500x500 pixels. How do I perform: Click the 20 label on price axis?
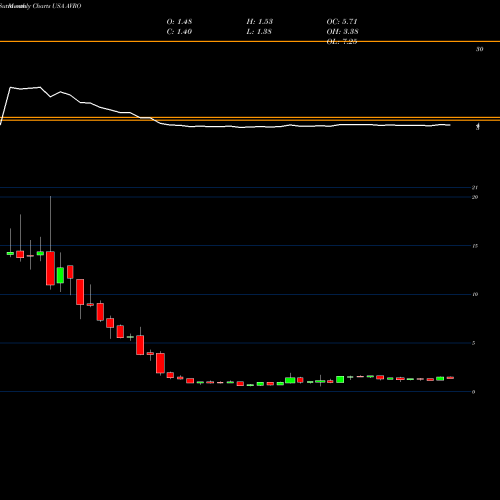pos(475,197)
